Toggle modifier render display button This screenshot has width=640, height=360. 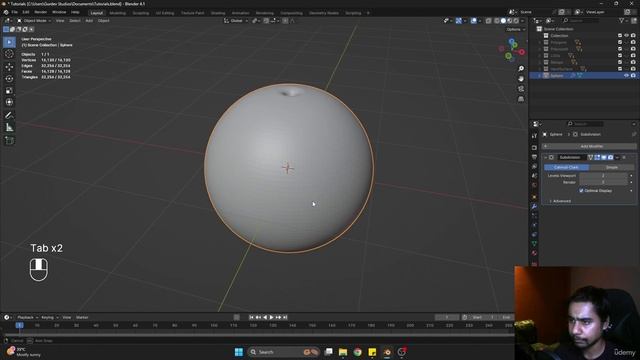(611, 157)
